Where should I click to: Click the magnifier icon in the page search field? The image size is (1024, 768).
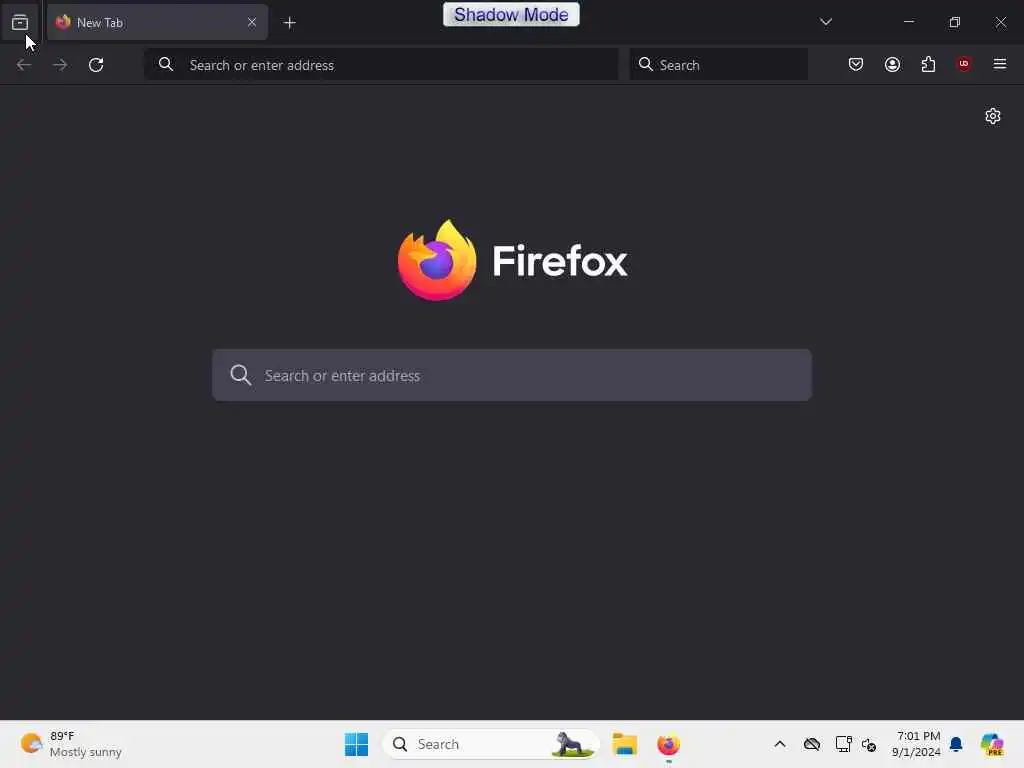click(240, 375)
